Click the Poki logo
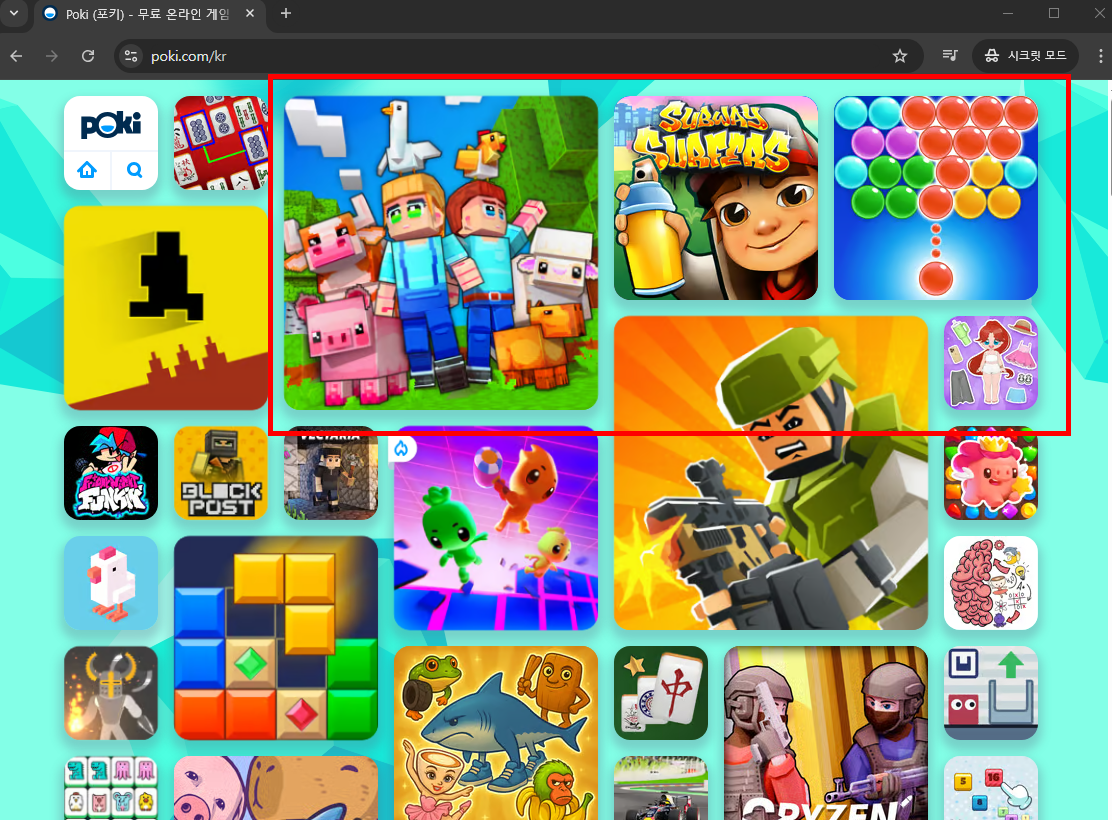This screenshot has height=820, width=1112. 111,125
